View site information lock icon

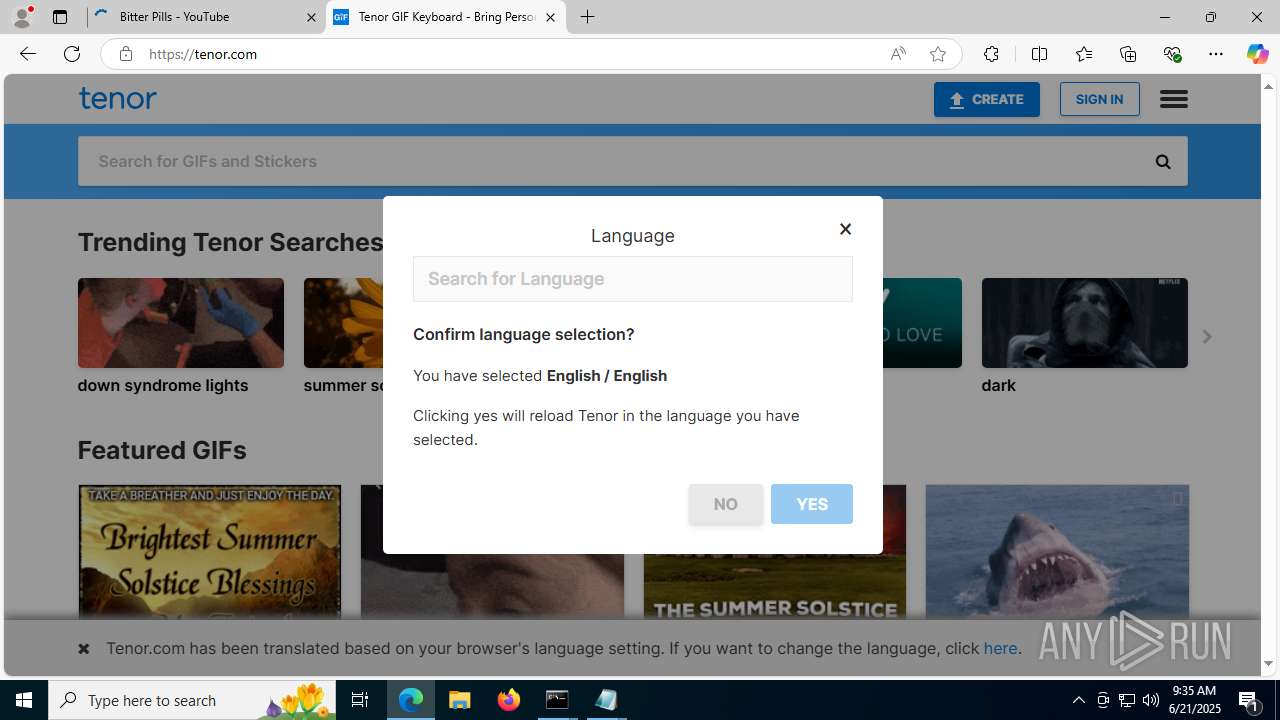point(125,54)
